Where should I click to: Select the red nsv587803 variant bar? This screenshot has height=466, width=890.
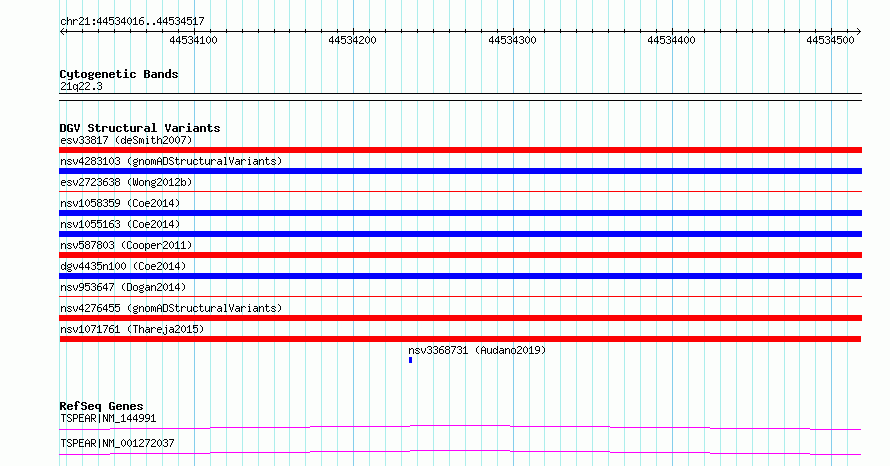coord(460,255)
